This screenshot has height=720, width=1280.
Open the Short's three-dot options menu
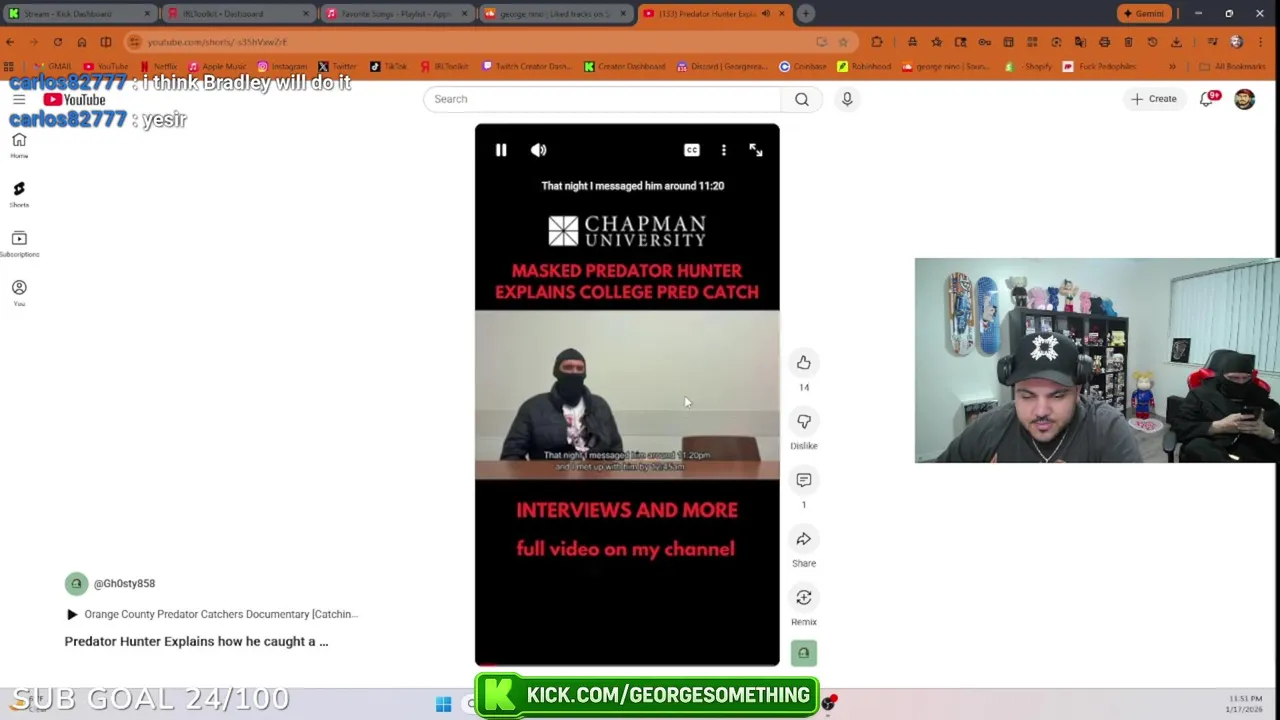[724, 150]
